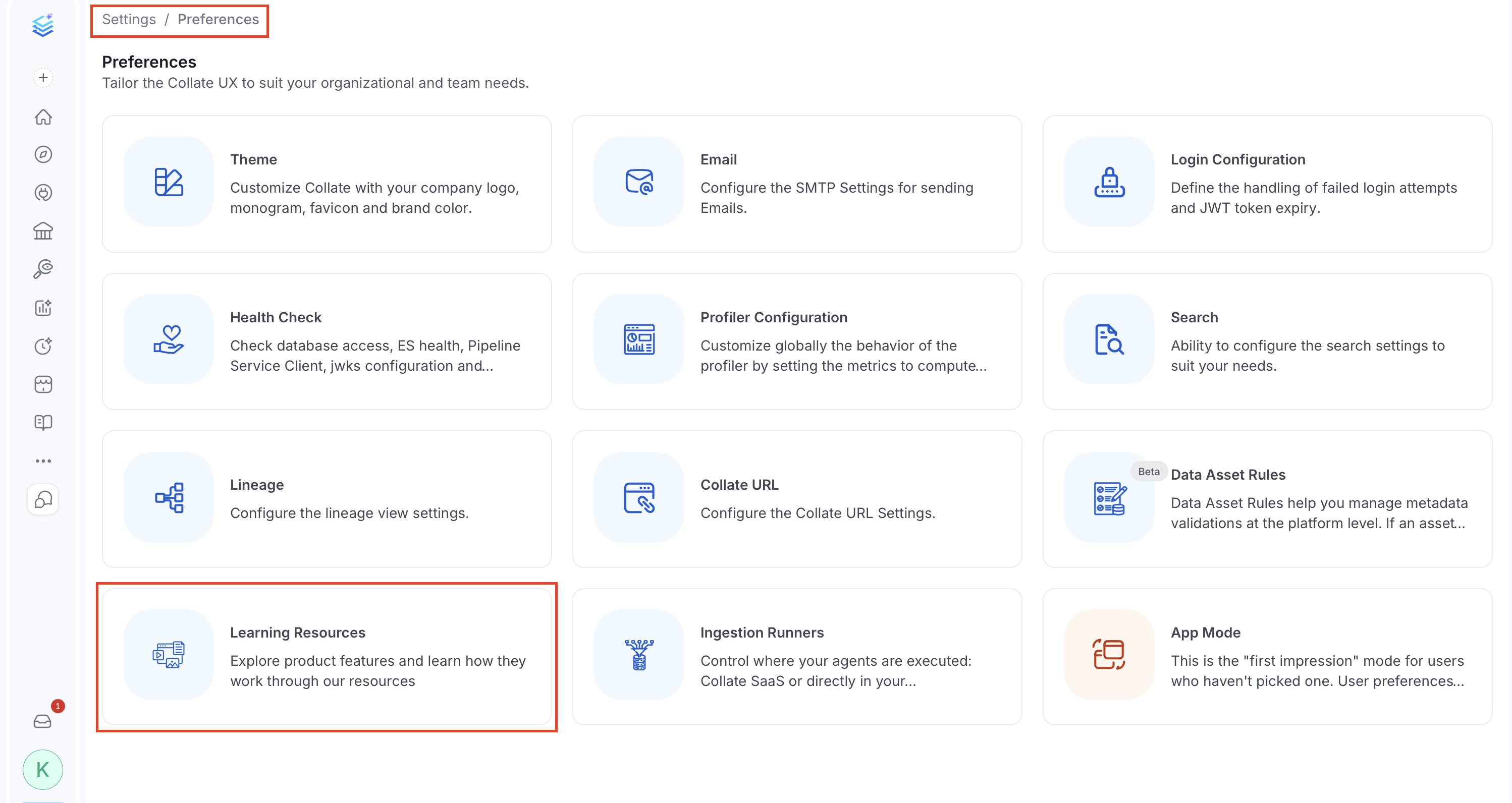Viewport: 1512px width, 803px height.
Task: Click the building with columns sidebar icon
Action: [43, 231]
